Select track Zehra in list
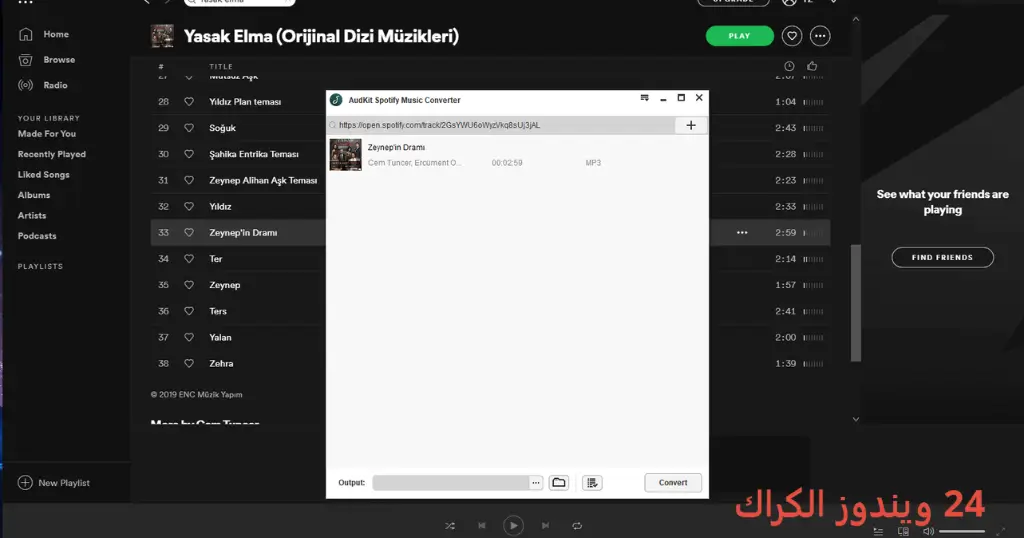 click(x=221, y=364)
